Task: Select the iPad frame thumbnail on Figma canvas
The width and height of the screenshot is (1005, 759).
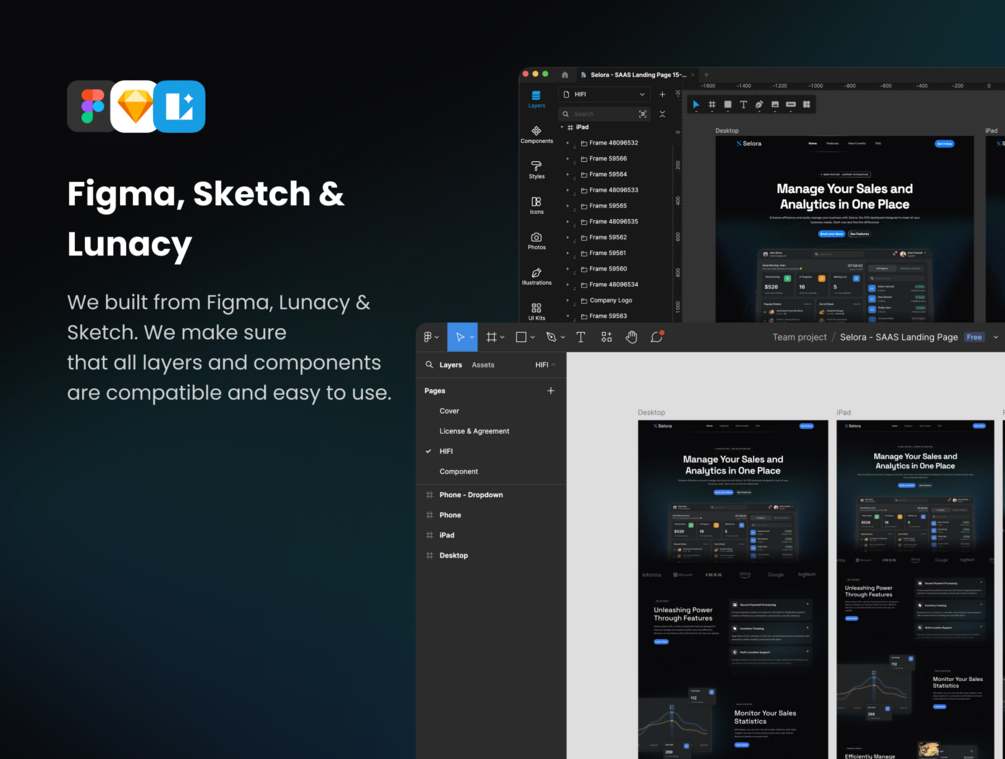Action: 915,590
